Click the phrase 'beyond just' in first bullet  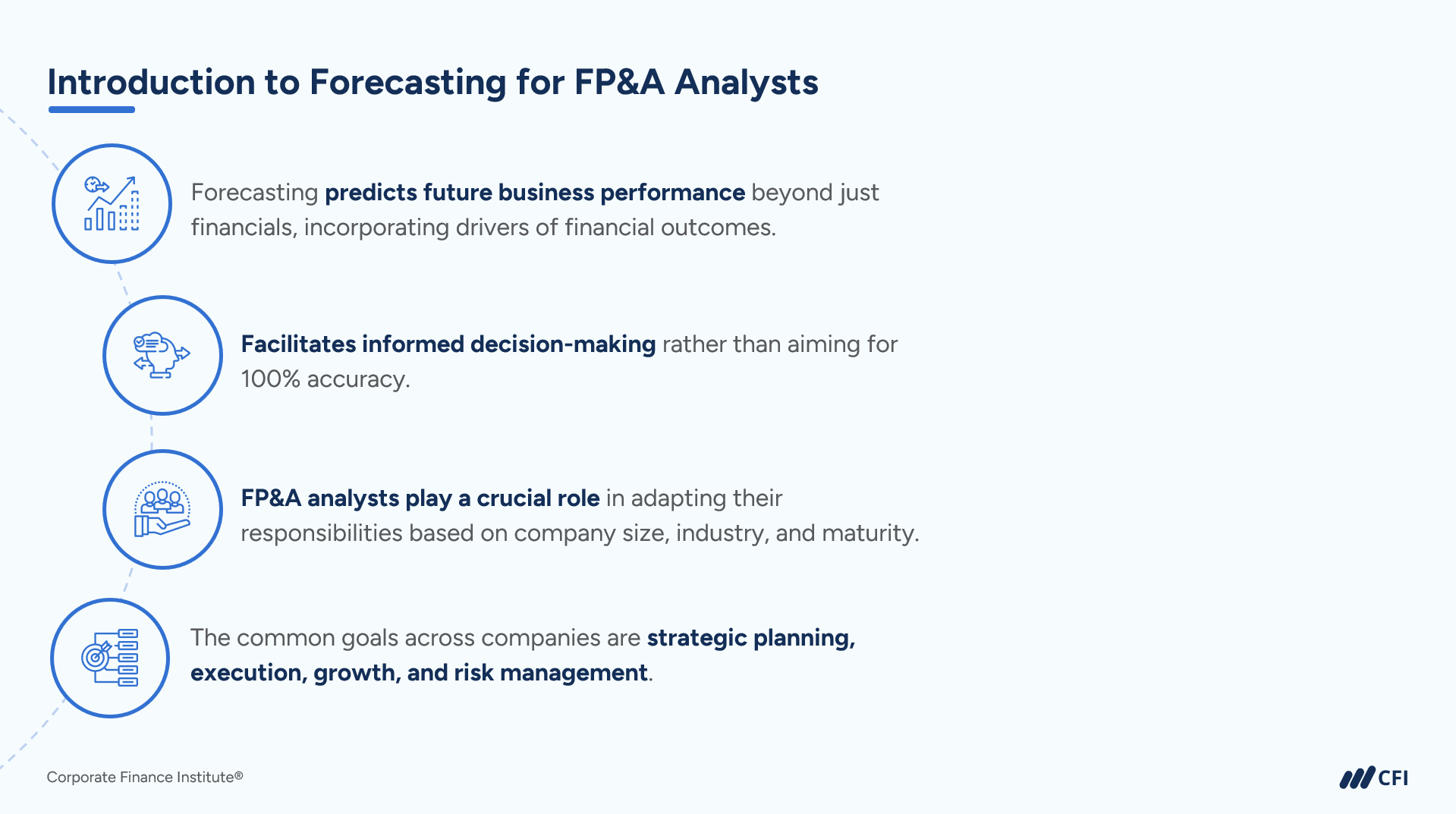(x=815, y=193)
